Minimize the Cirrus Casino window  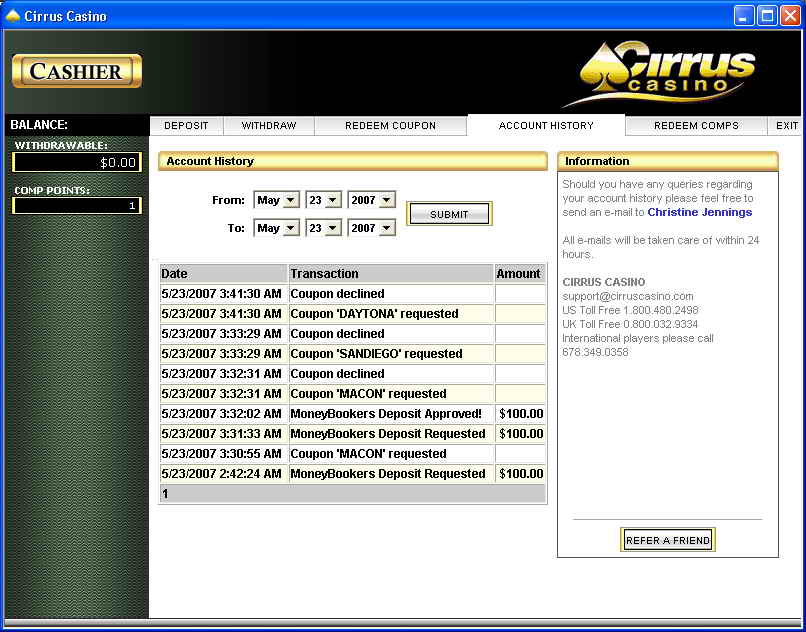pyautogui.click(x=743, y=15)
